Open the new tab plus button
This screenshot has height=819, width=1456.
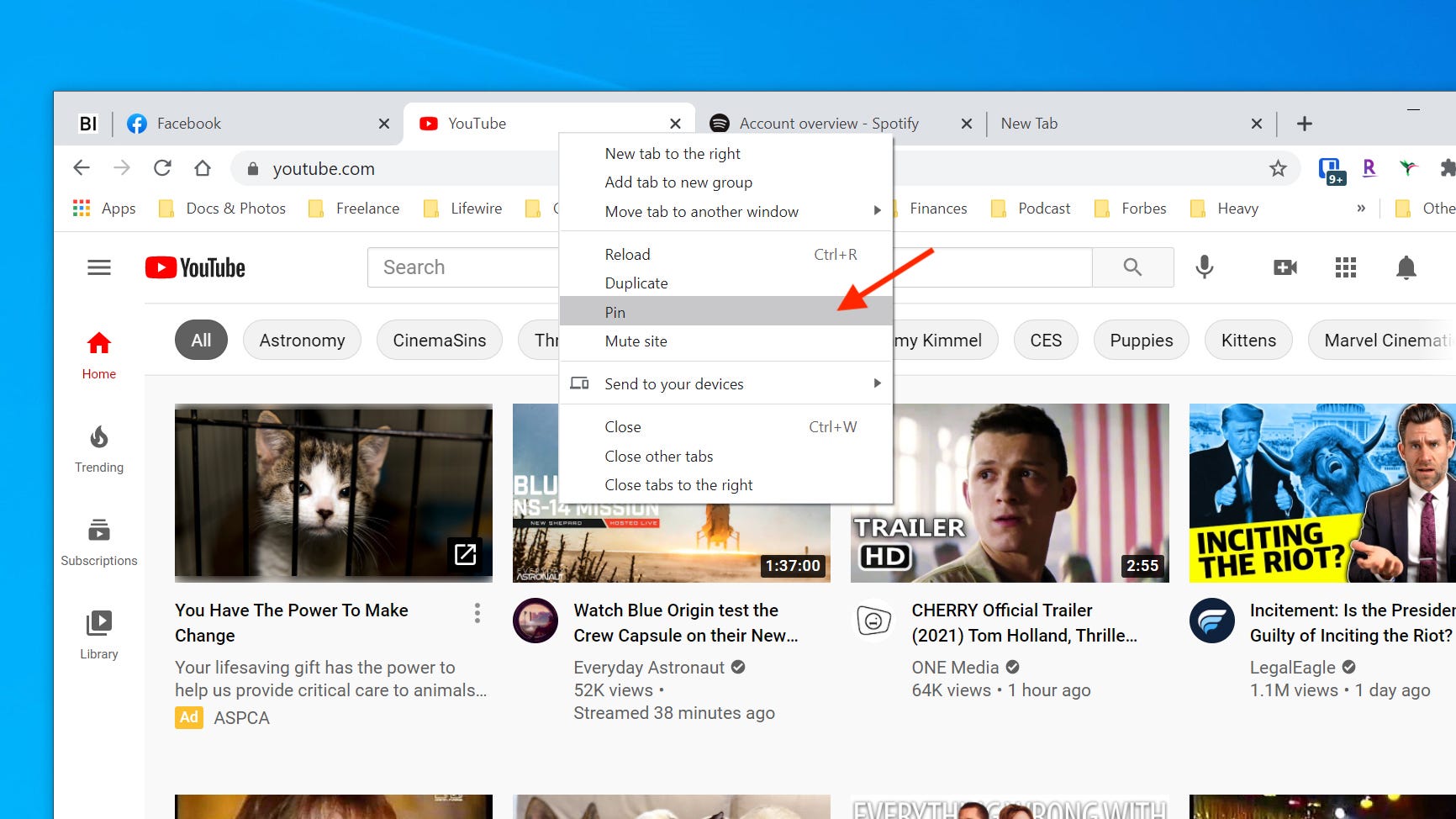tap(1305, 124)
